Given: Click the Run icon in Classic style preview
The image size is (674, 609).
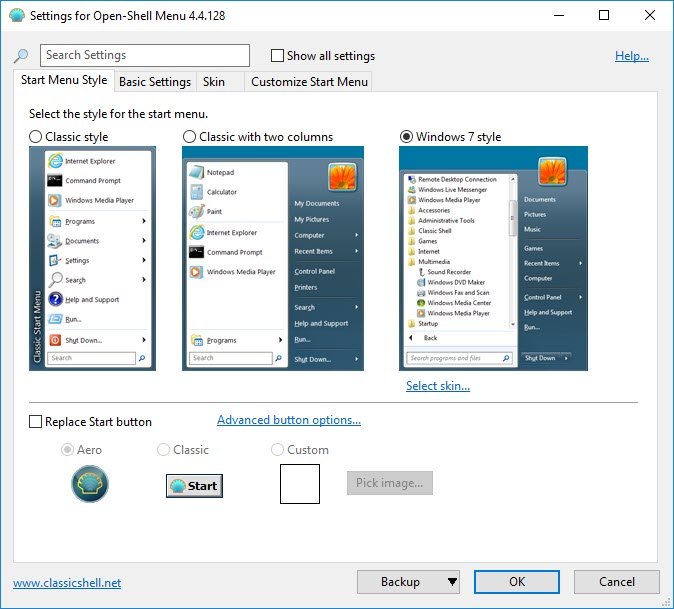Looking at the screenshot, I should click(x=55, y=319).
